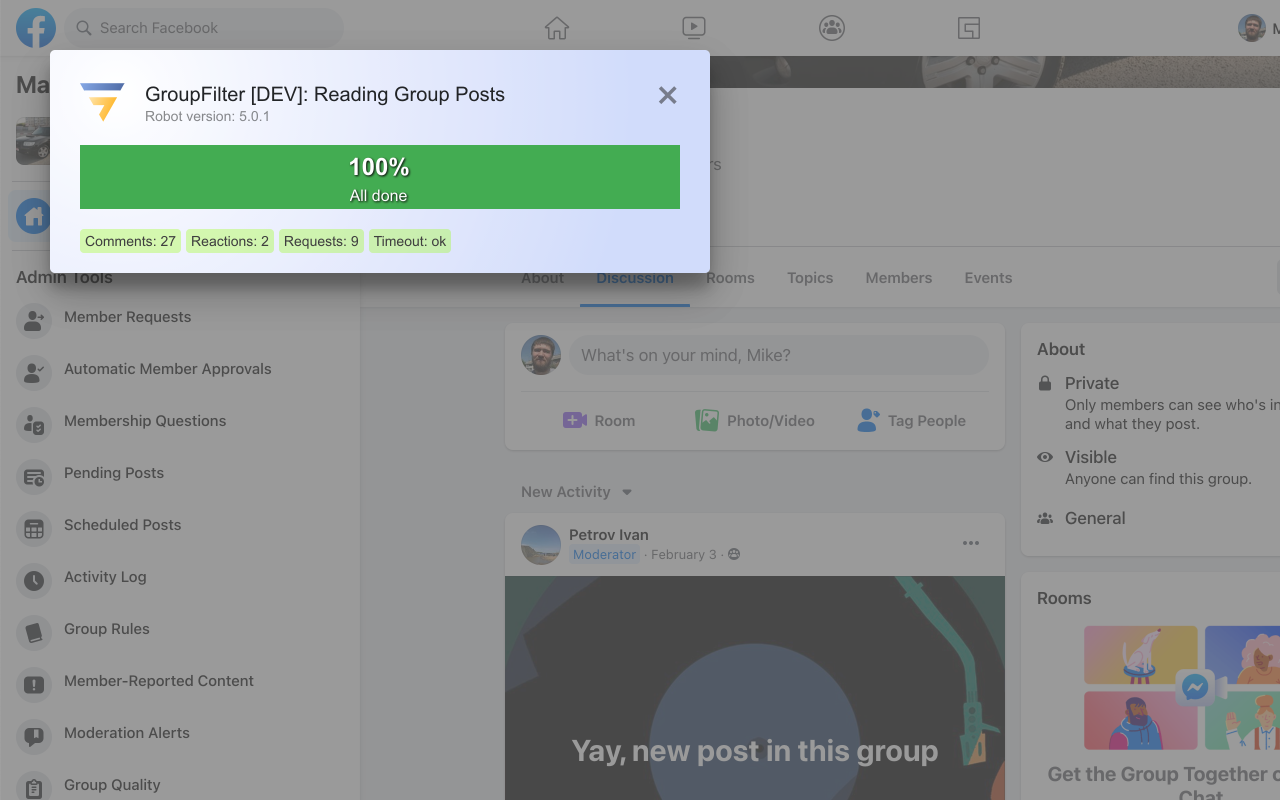Screen dimensions: 1280x800
Task: Close the GroupFilter popup
Action: tap(667, 95)
